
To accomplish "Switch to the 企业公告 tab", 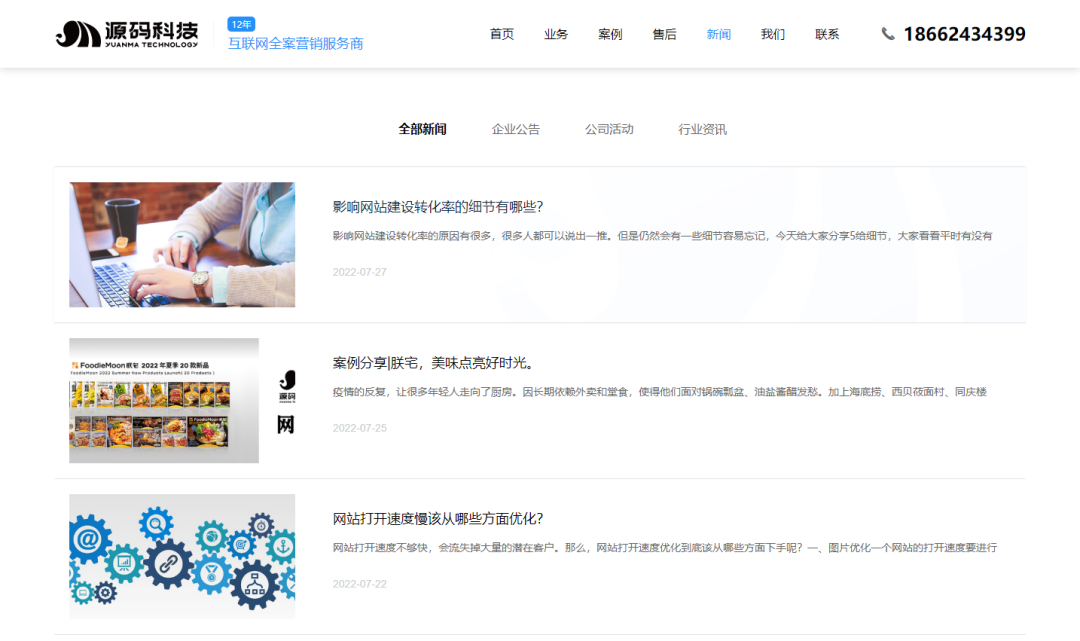I will [x=516, y=129].
